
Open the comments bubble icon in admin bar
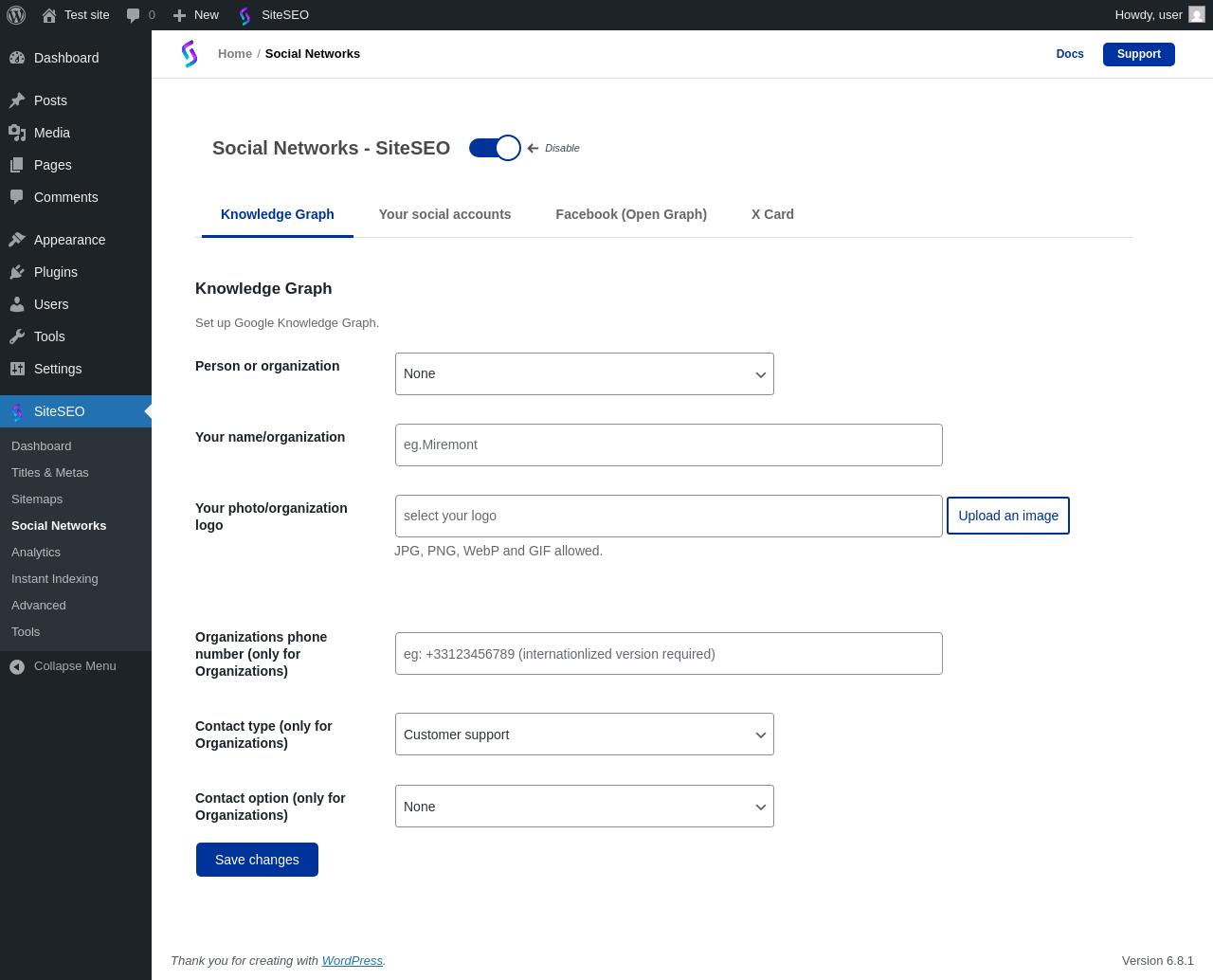tap(134, 15)
